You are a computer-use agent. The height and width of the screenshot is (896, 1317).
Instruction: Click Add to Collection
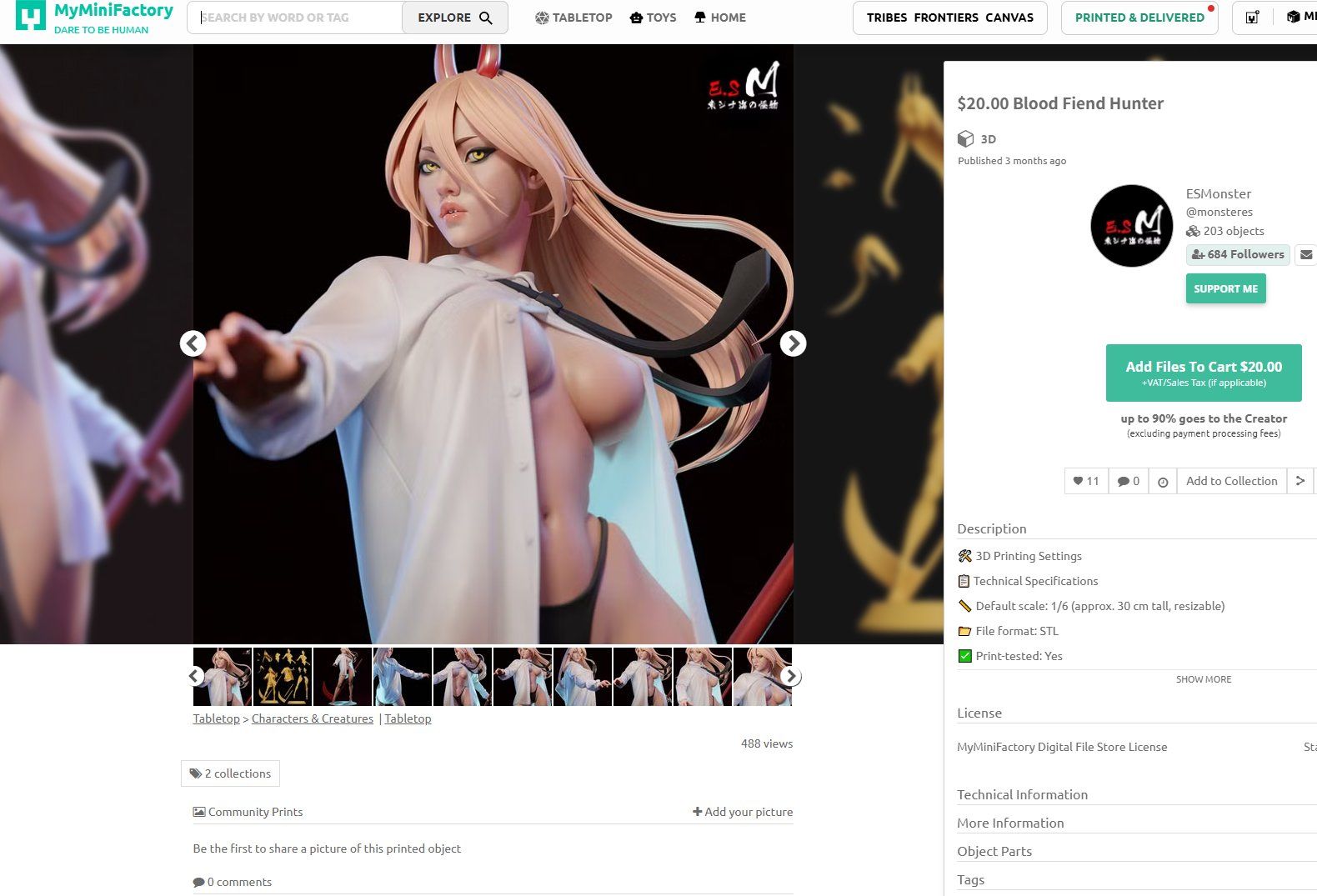tap(1231, 481)
